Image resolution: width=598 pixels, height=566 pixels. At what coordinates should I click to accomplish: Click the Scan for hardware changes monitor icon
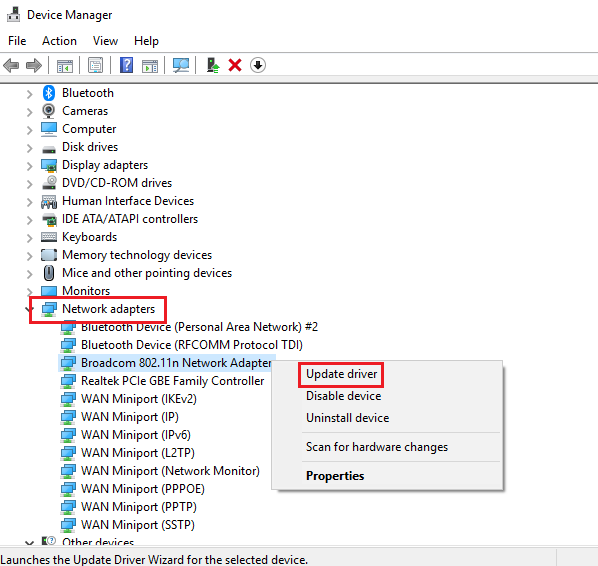click(181, 65)
